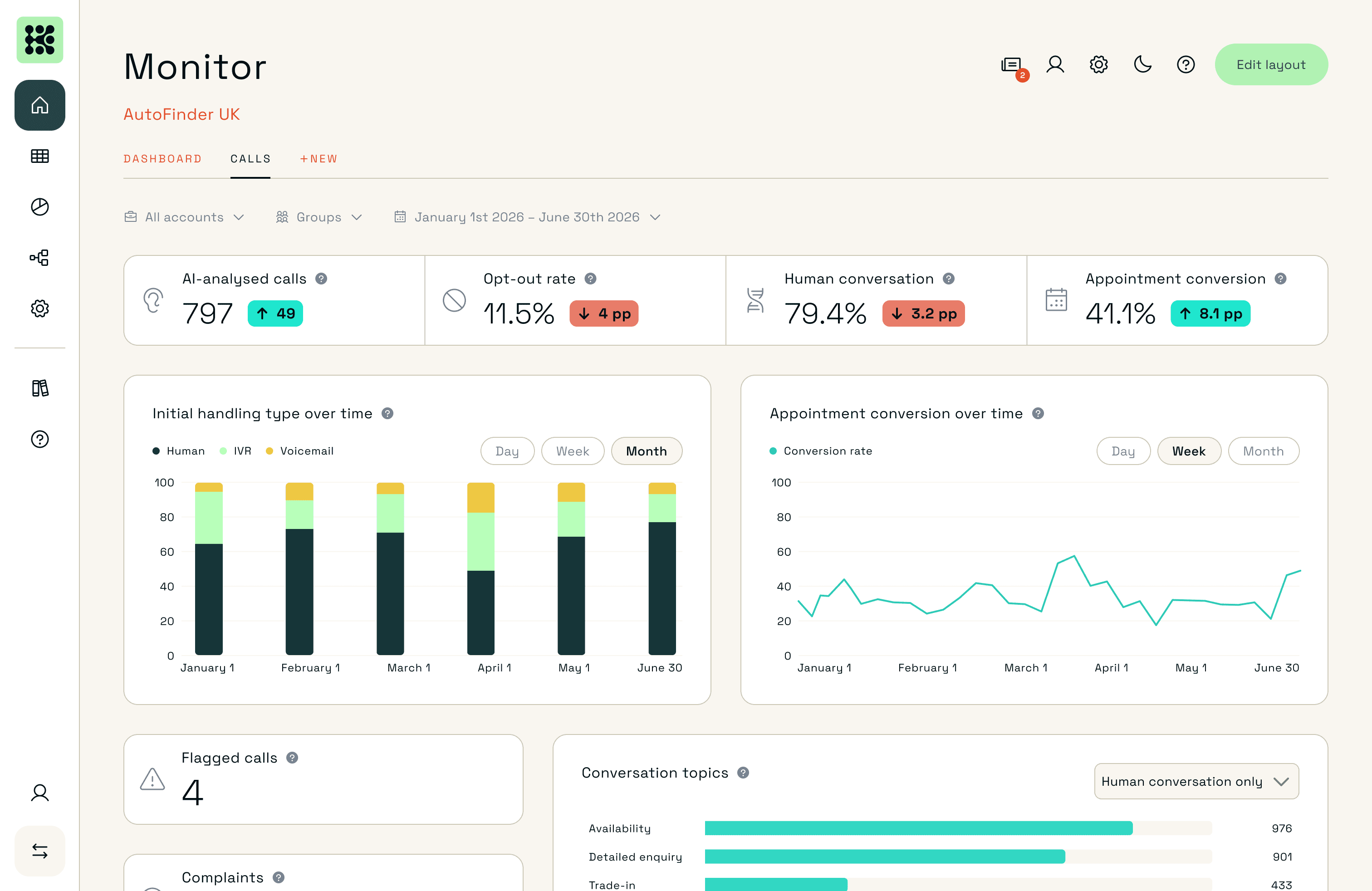Select Week for Initial handling chart
1372x891 pixels.
point(573,451)
